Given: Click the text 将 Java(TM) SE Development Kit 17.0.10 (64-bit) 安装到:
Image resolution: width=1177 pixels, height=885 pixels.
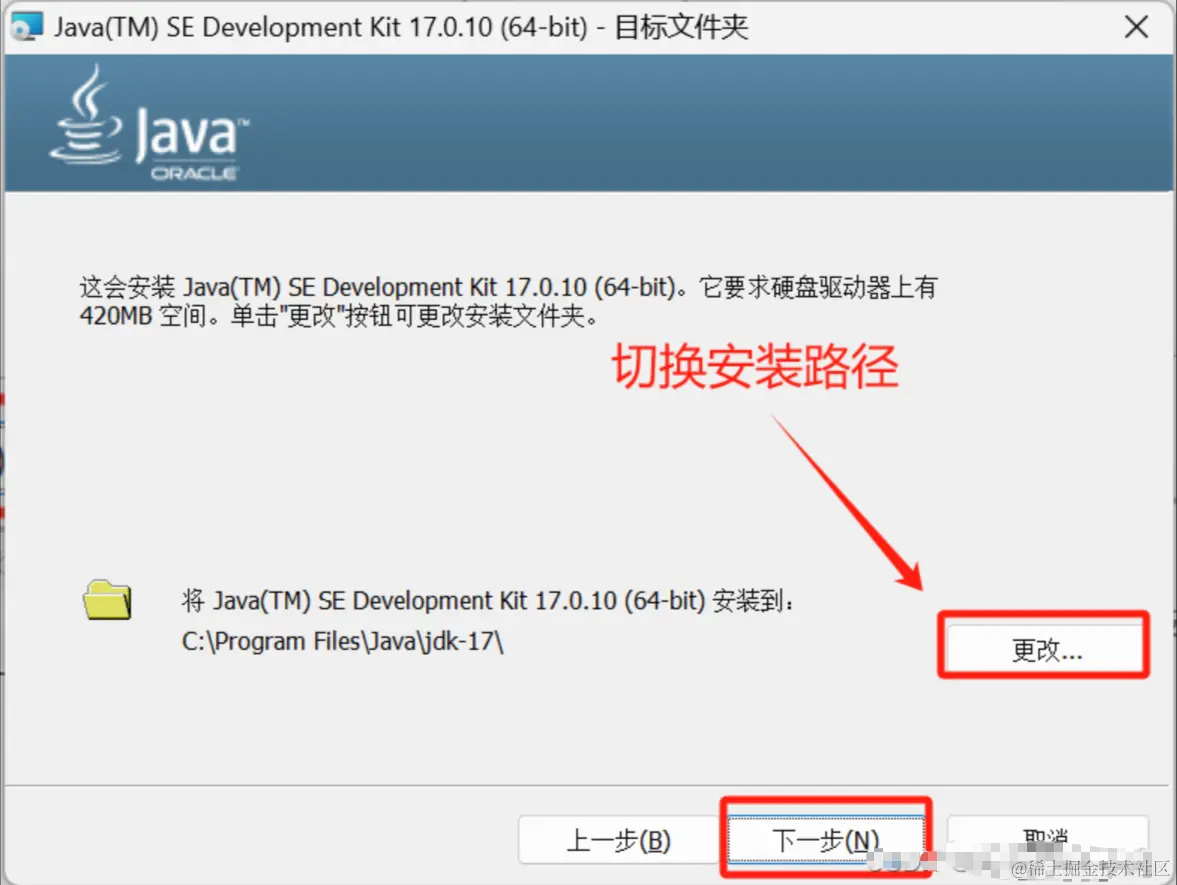Looking at the screenshot, I should pos(487,601).
